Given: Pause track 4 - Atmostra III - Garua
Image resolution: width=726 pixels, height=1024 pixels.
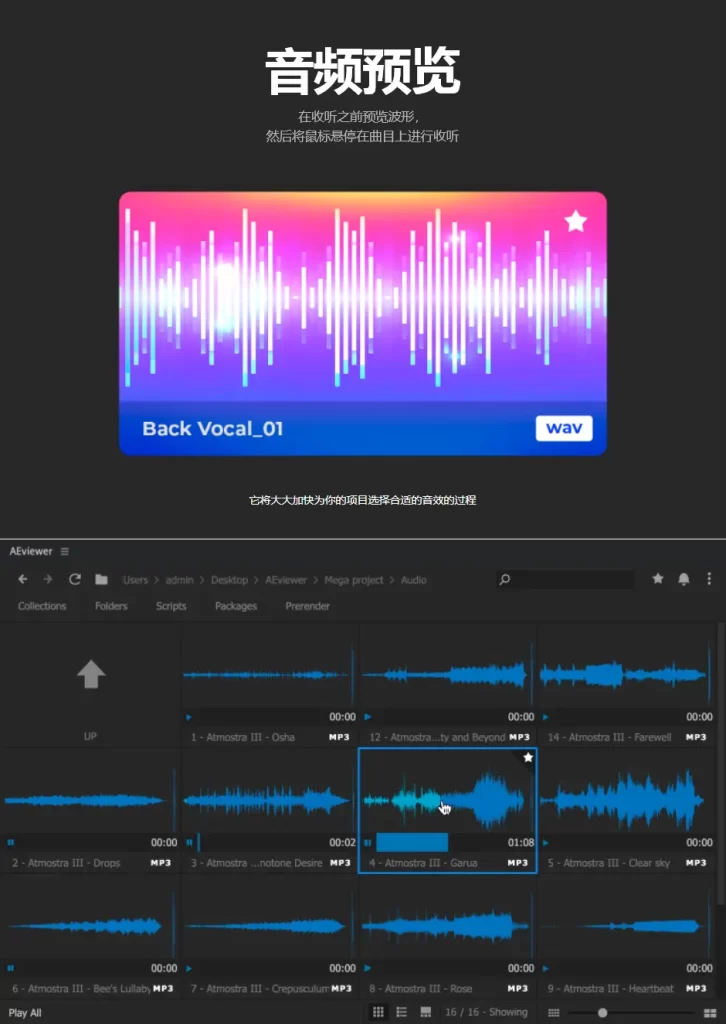Looking at the screenshot, I should [368, 842].
